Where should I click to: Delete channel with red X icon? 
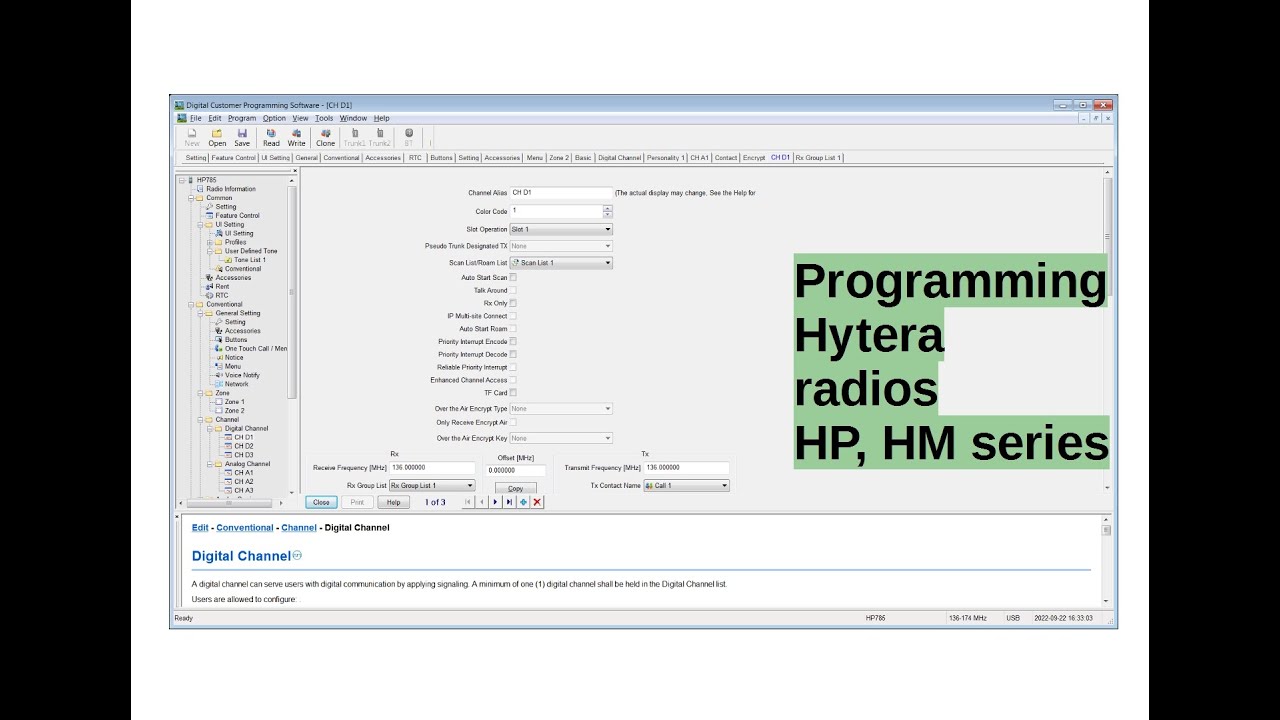(537, 502)
